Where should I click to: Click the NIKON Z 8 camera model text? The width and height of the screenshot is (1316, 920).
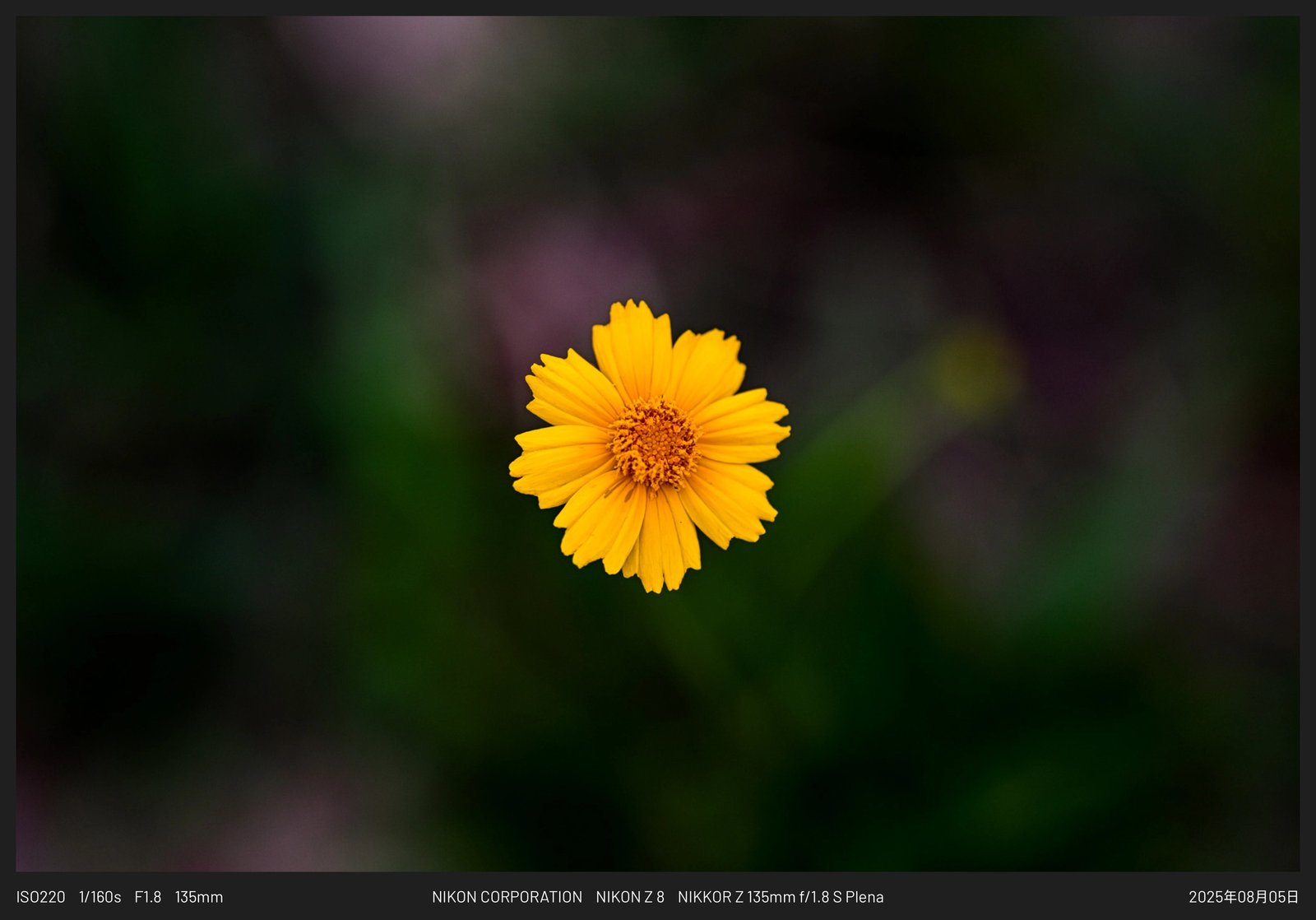point(630,897)
